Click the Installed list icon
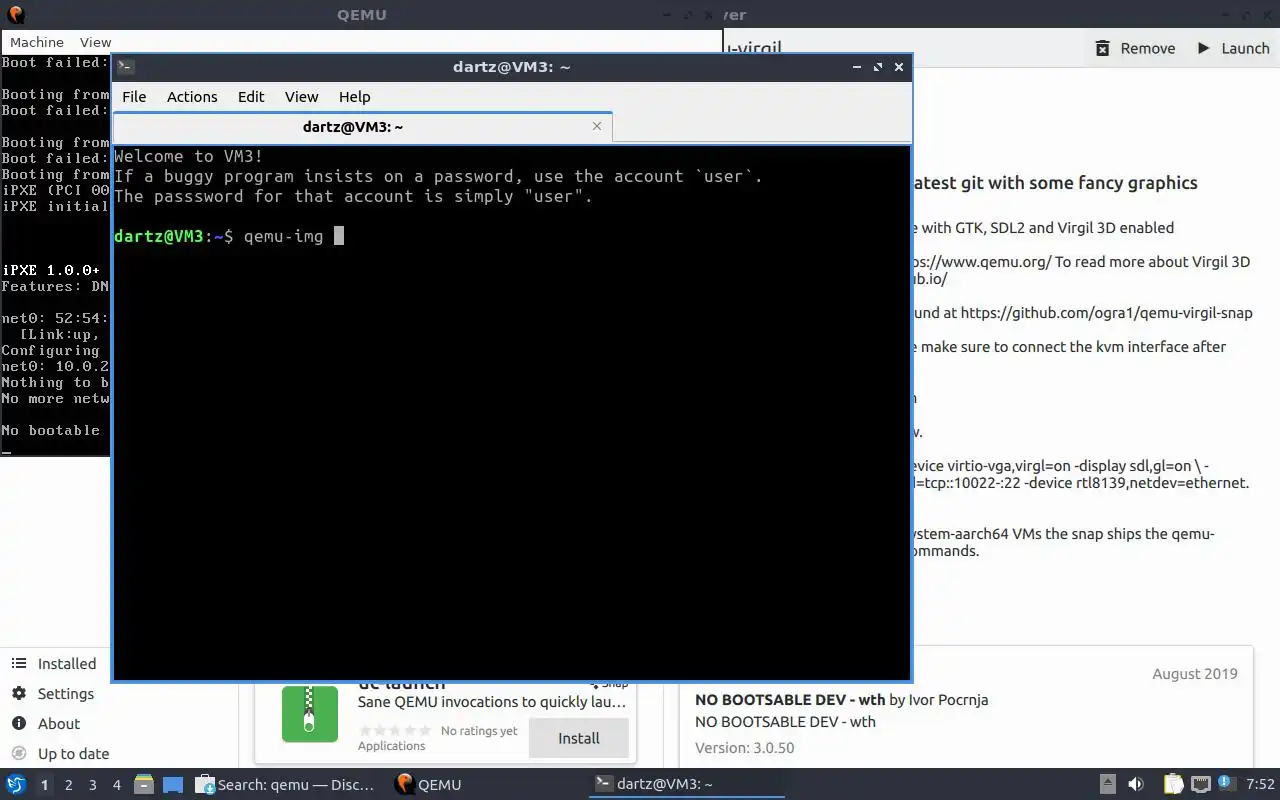The image size is (1280, 800). [x=19, y=664]
